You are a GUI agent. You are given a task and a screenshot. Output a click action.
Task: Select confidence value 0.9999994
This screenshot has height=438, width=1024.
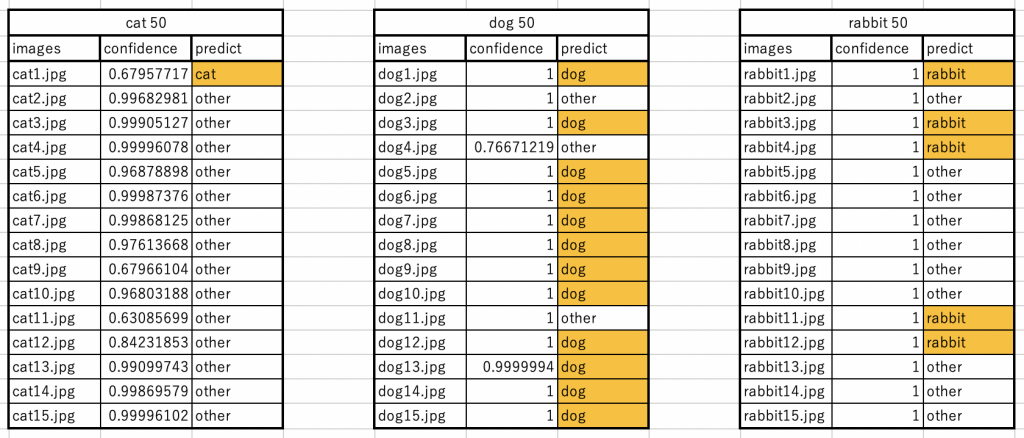pos(511,366)
